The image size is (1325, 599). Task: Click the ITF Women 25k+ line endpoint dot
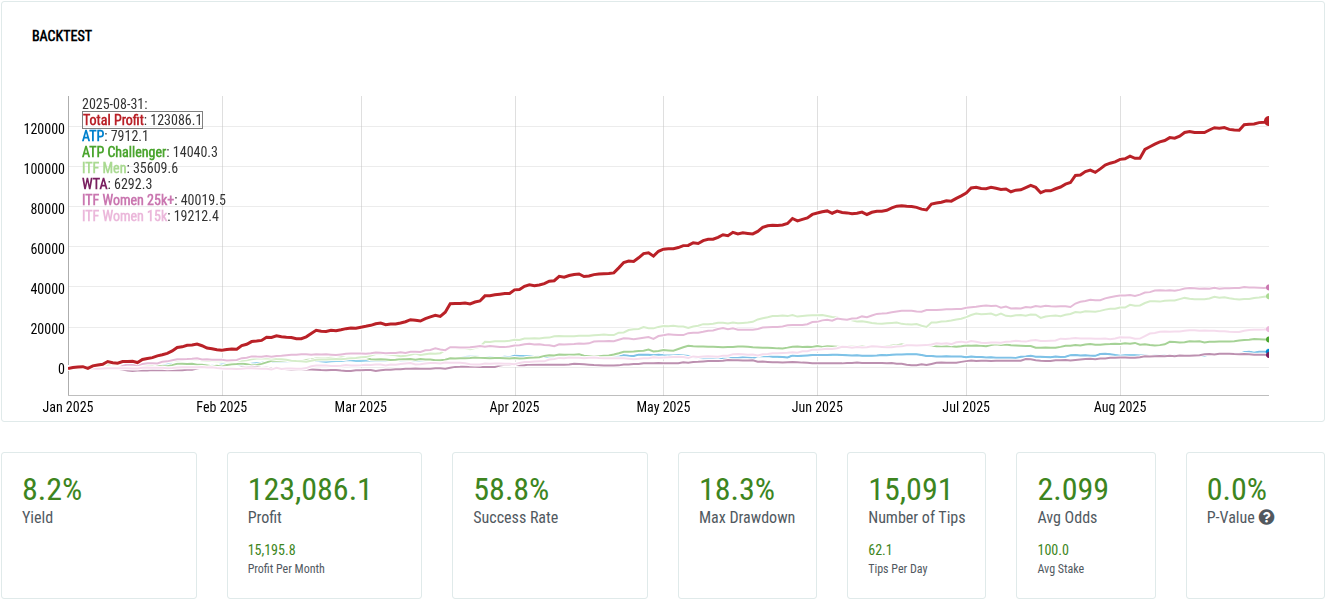point(1268,288)
